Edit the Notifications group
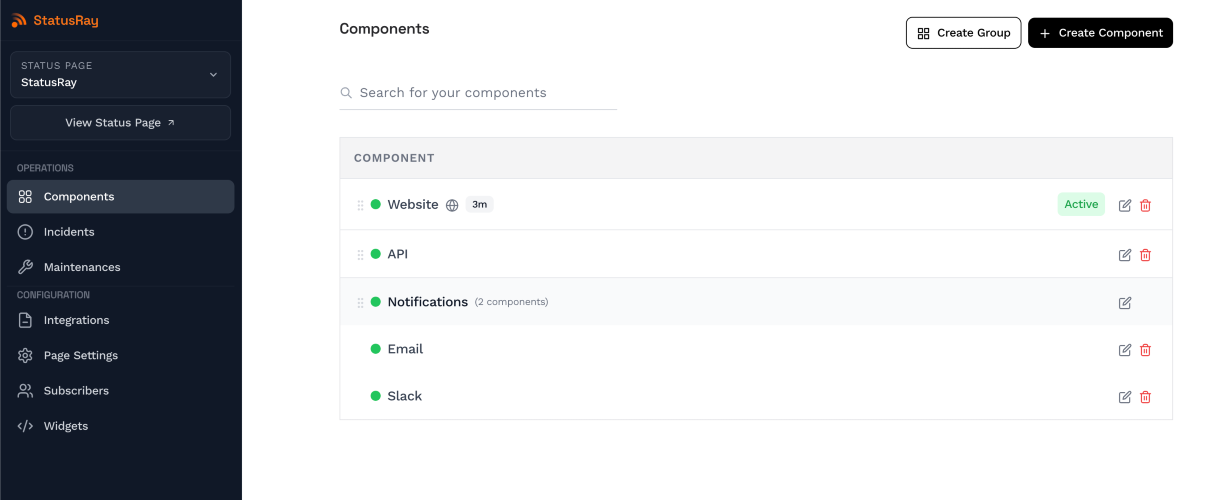Viewport: 1216px width, 500px height. 1125,303
